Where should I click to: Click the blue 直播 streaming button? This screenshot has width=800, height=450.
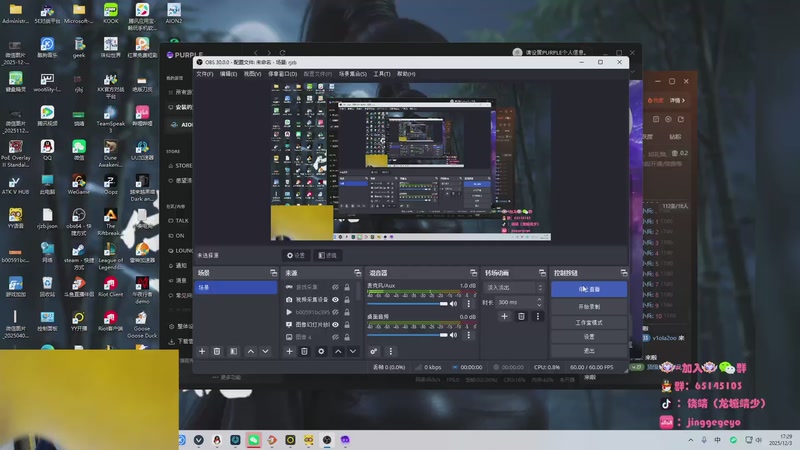(589, 289)
